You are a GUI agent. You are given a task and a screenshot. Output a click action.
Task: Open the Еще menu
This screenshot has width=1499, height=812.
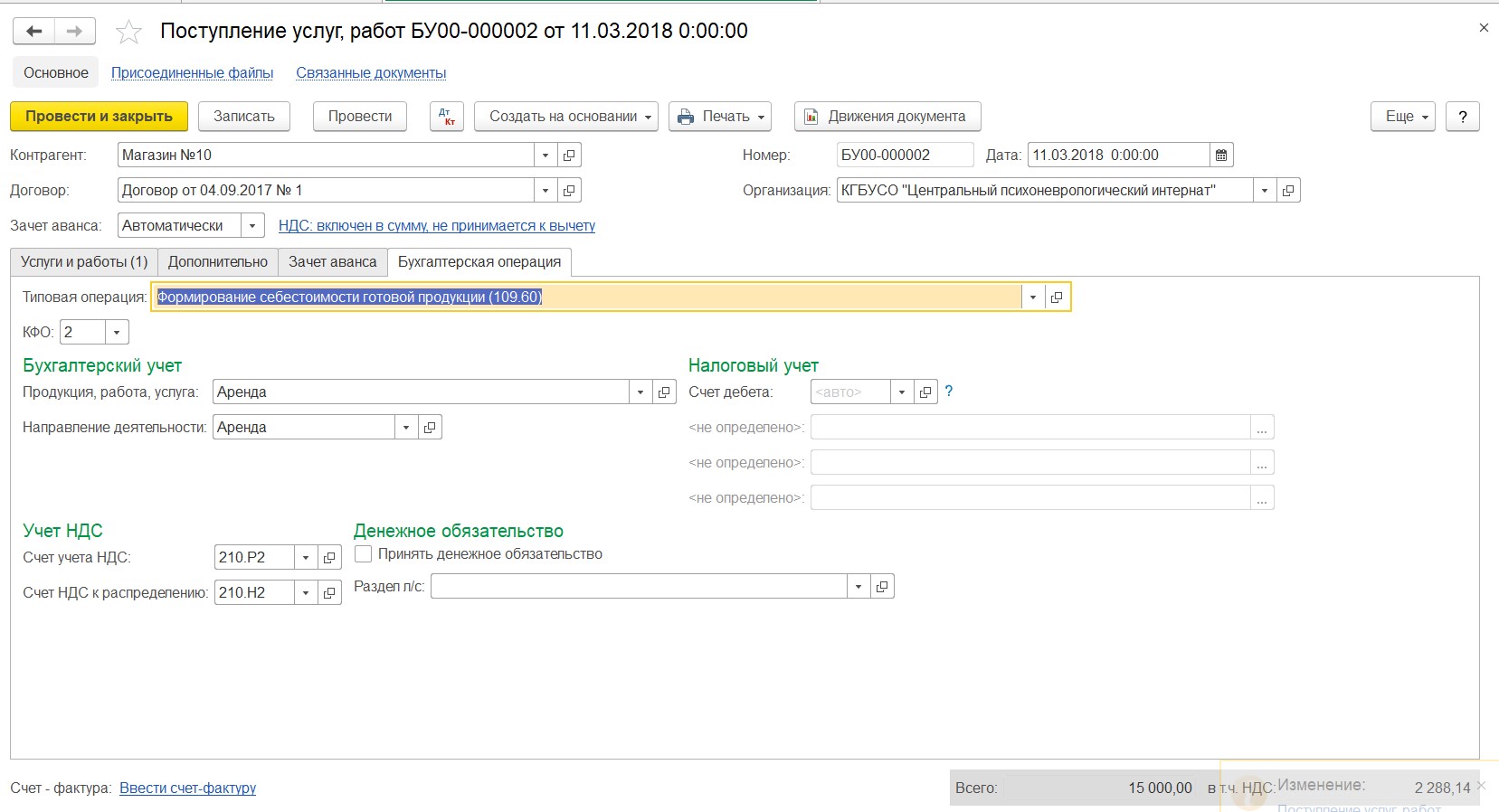(1403, 117)
